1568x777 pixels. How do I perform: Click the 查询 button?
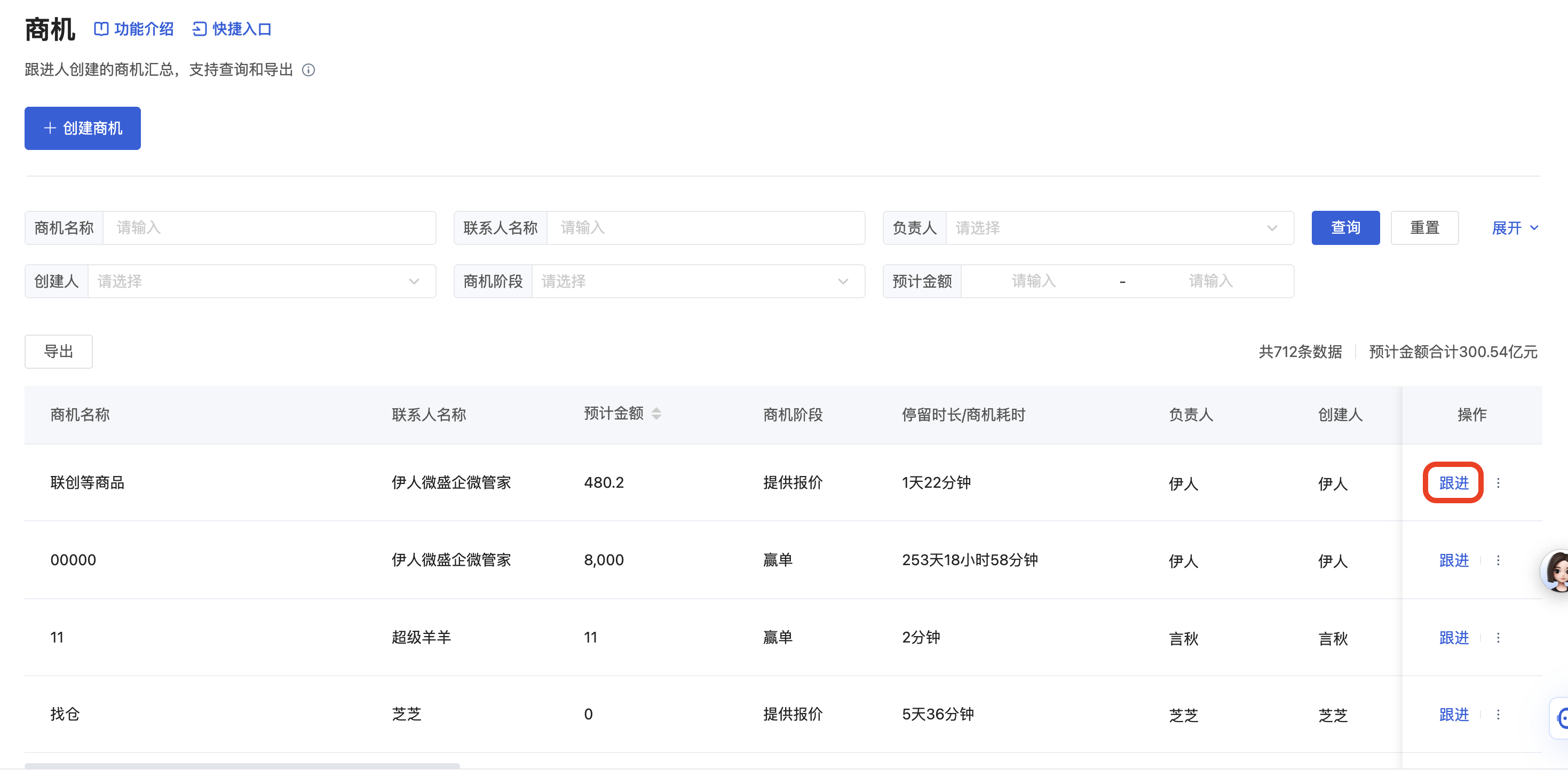(x=1345, y=227)
